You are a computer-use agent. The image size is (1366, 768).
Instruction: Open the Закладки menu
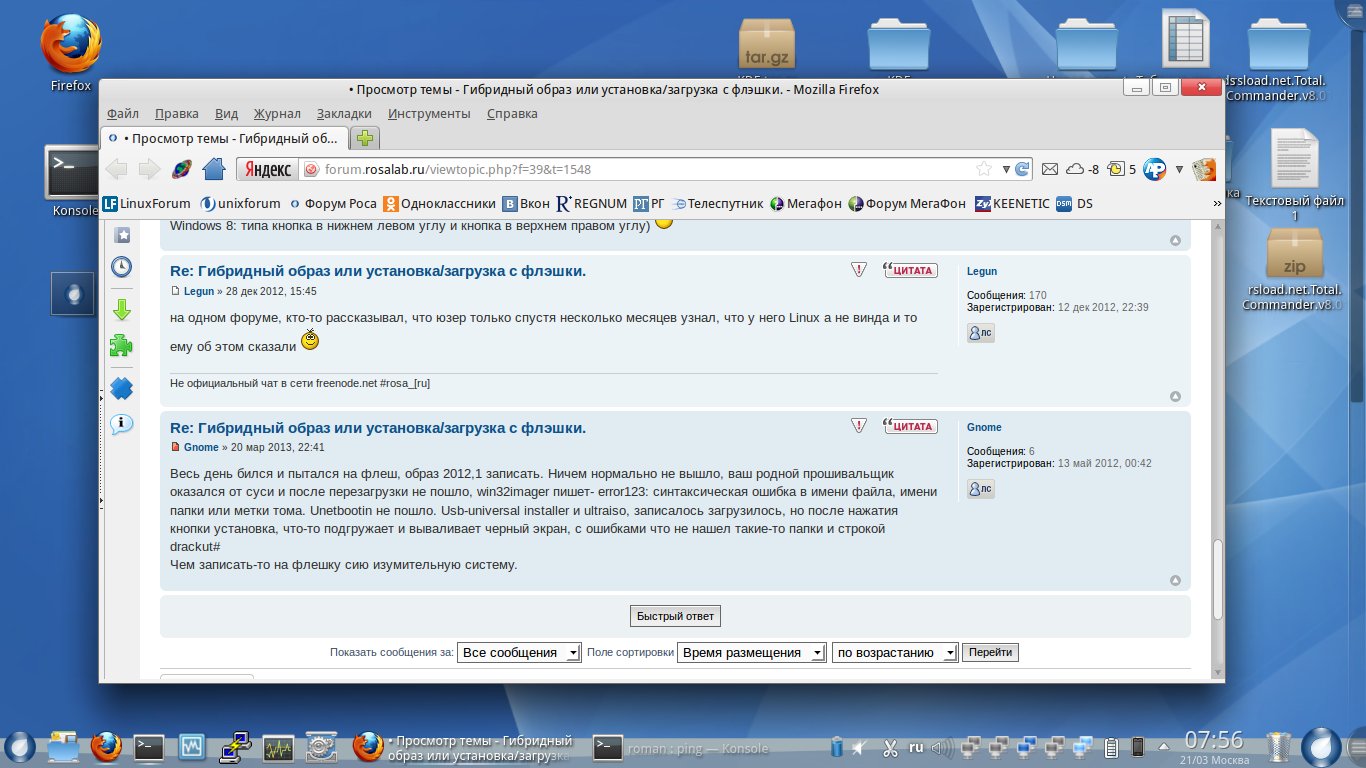click(344, 113)
